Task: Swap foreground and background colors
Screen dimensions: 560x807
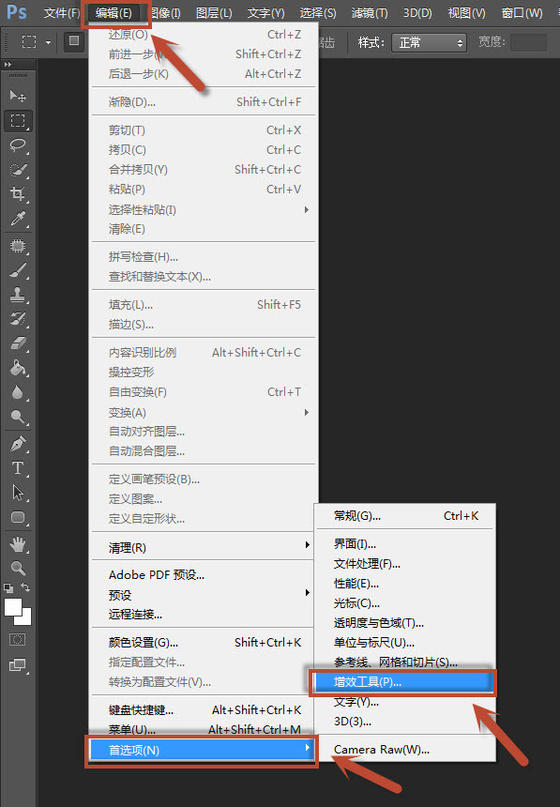Action: tap(25, 587)
